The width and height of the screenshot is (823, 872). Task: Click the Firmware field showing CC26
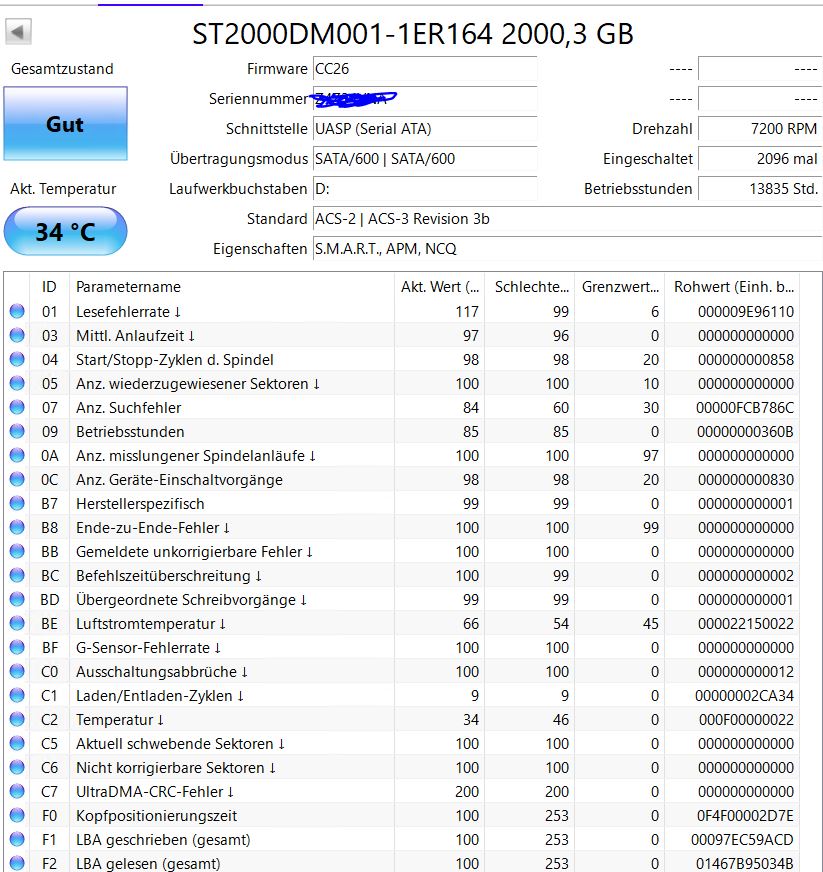click(x=425, y=68)
